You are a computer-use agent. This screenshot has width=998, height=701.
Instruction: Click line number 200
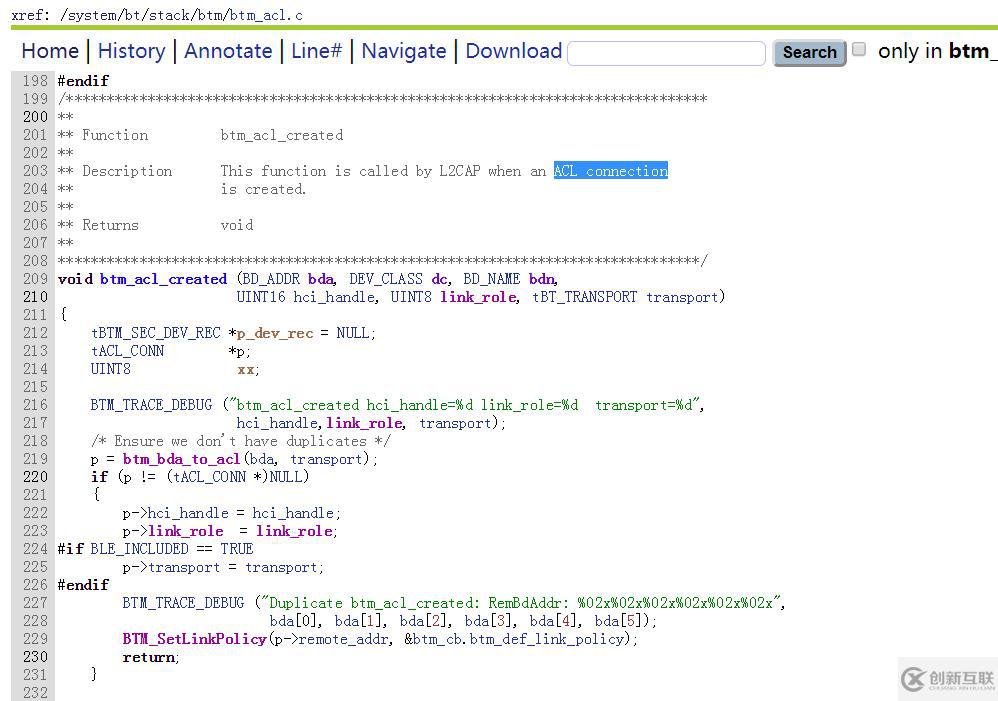(x=35, y=117)
